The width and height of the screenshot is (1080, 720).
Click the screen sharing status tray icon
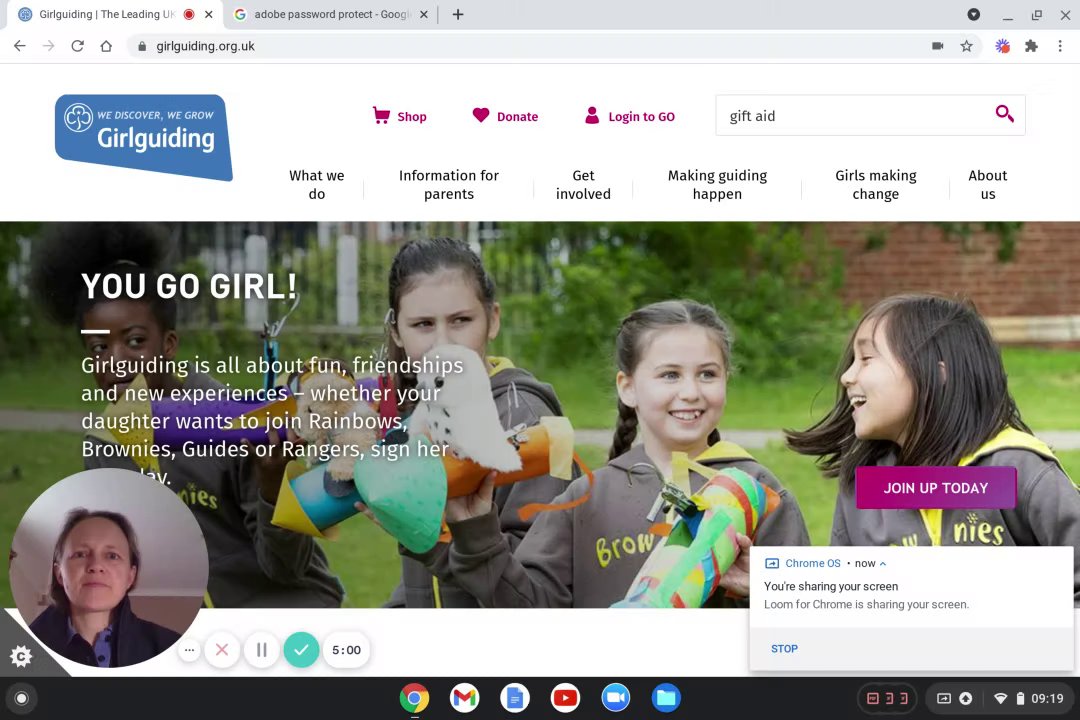944,699
